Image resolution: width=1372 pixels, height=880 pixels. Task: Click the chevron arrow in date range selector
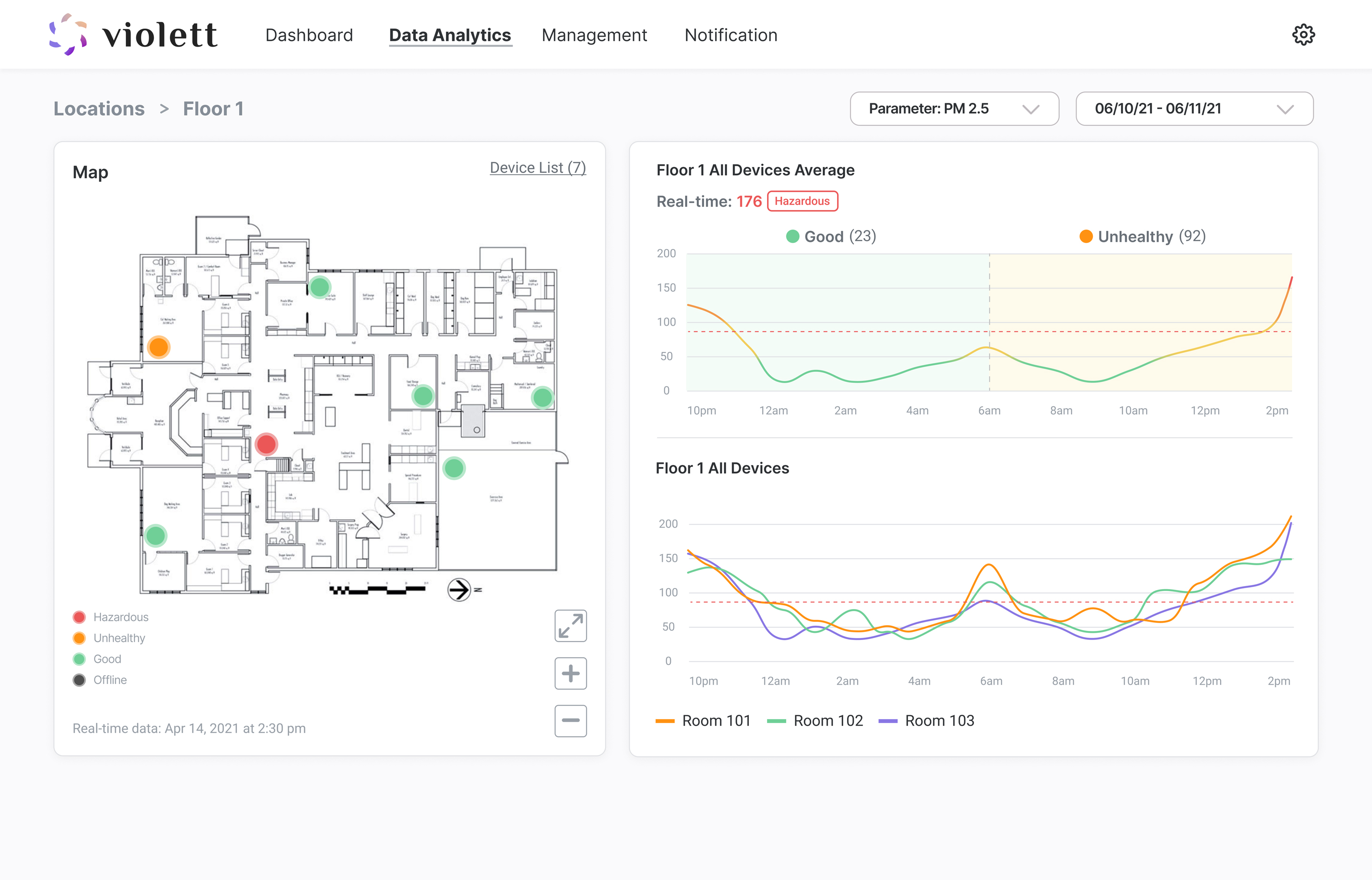click(1284, 109)
